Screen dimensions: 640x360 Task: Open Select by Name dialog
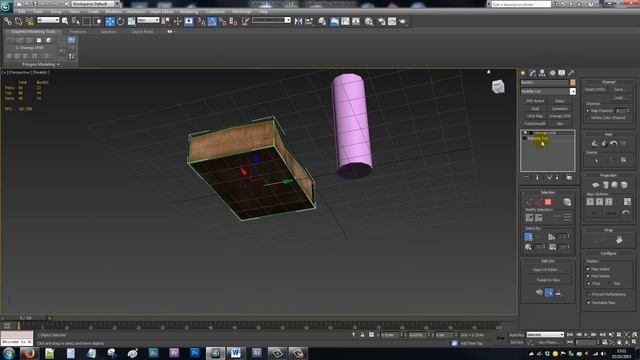76,21
